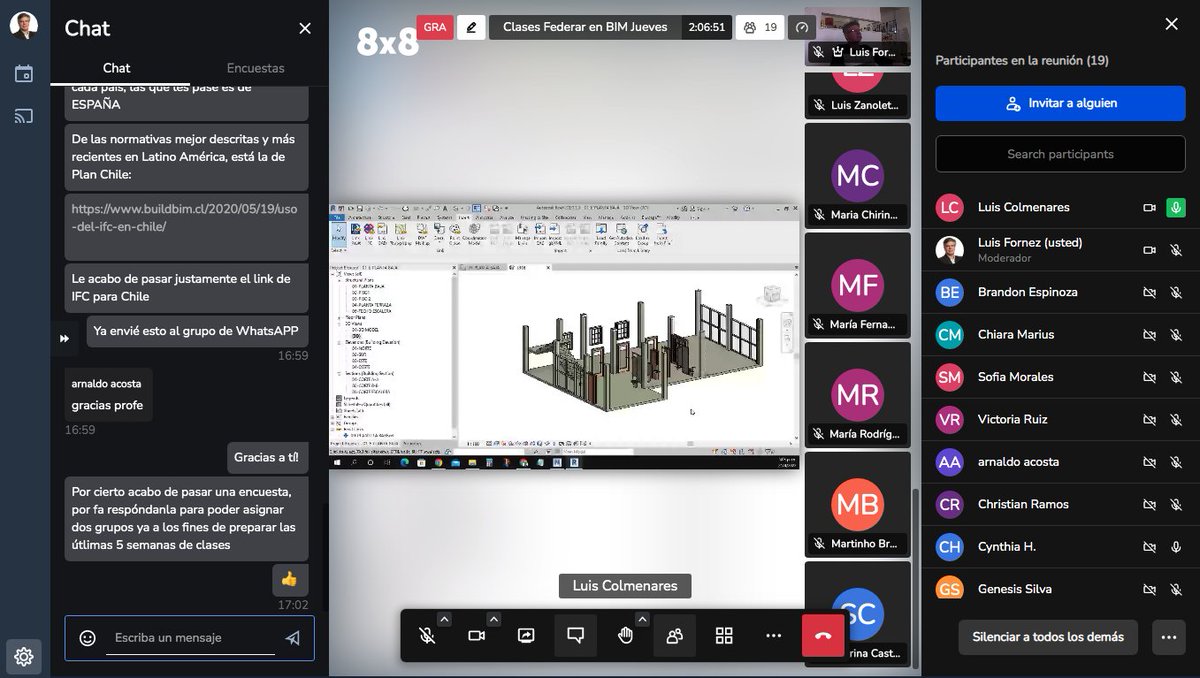
Task: Open more actions menu in call toolbar
Action: pos(773,636)
